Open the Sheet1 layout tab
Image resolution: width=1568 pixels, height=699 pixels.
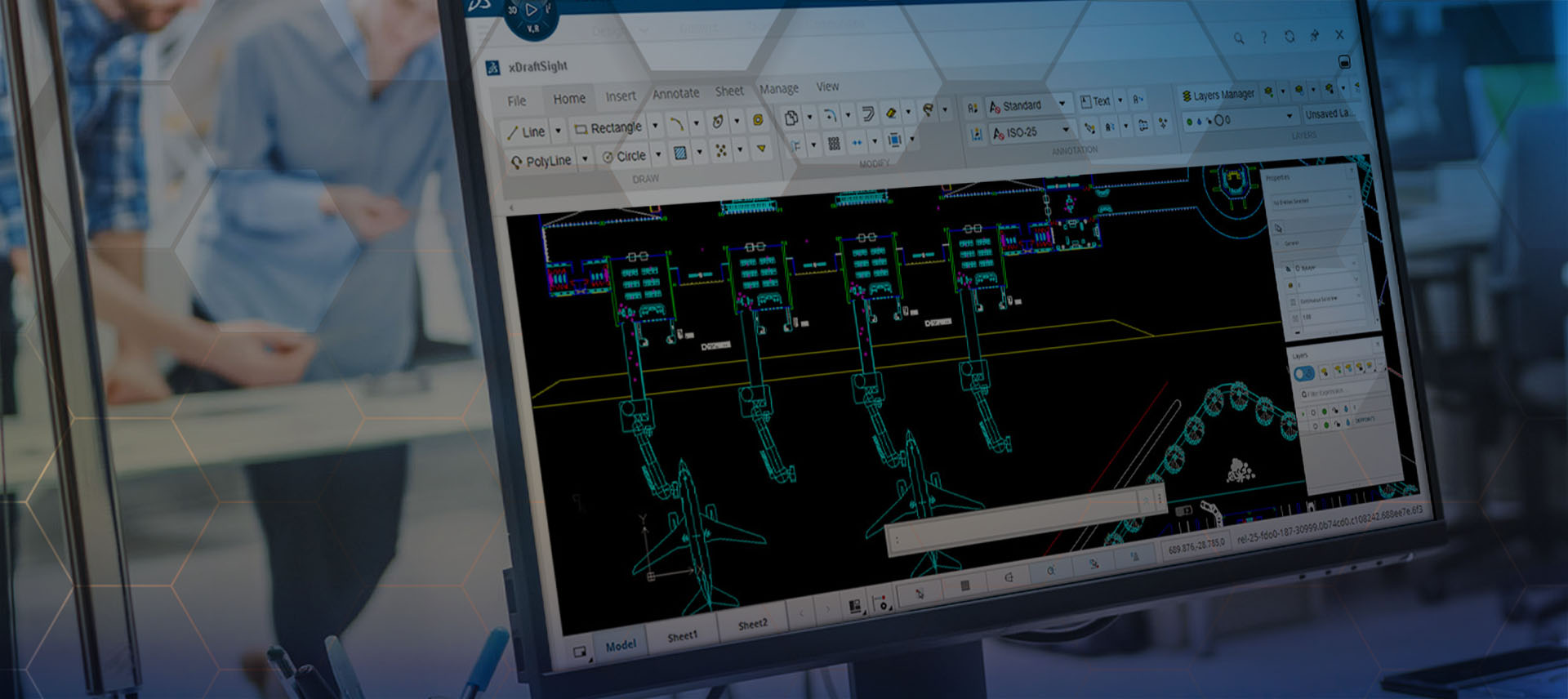coord(682,635)
